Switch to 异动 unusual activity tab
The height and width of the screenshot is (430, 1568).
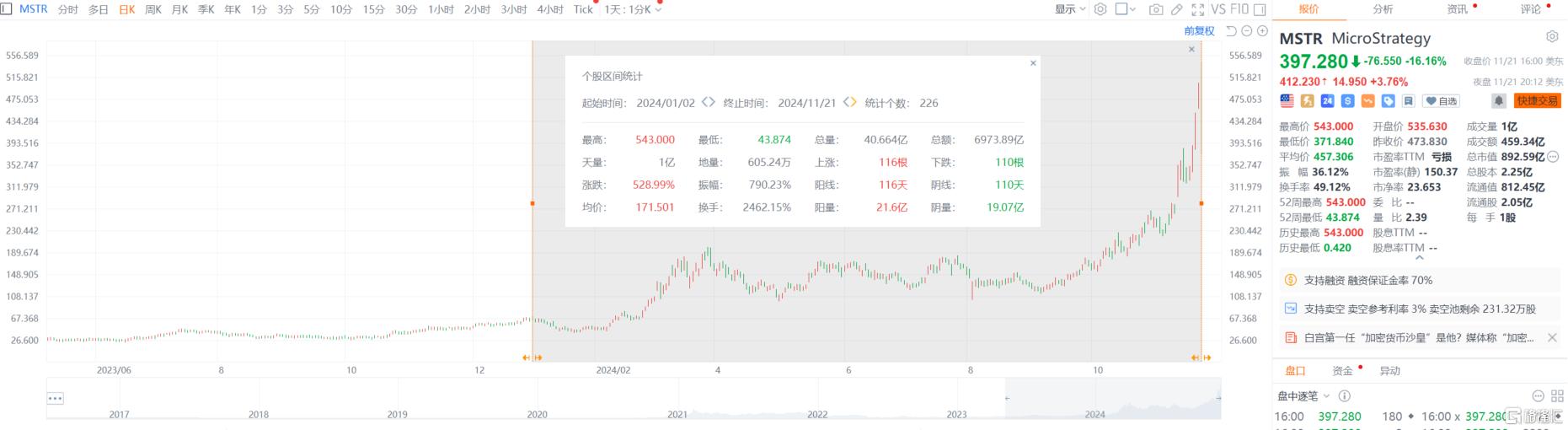click(1389, 370)
